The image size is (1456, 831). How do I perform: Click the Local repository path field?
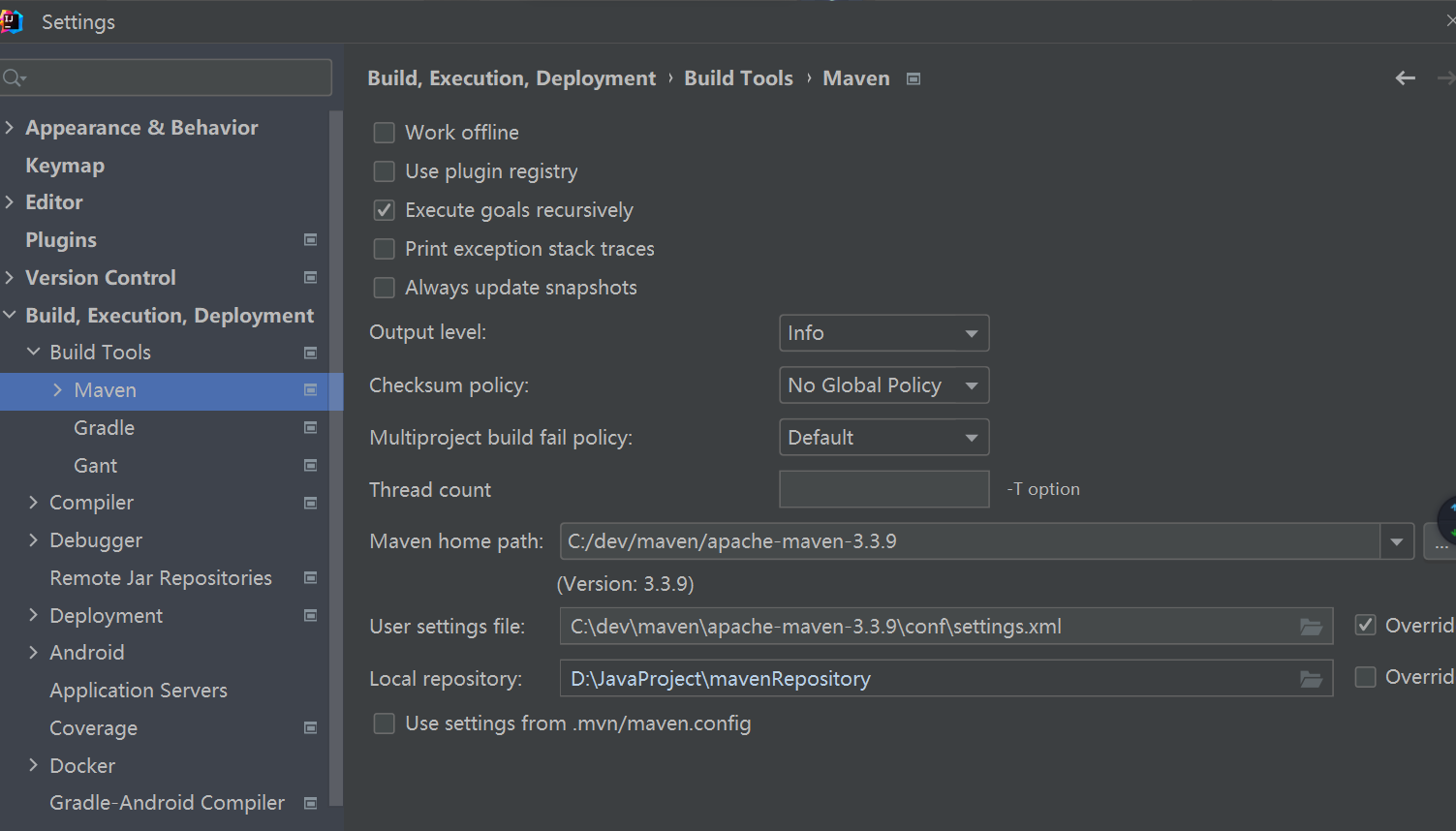click(946, 678)
